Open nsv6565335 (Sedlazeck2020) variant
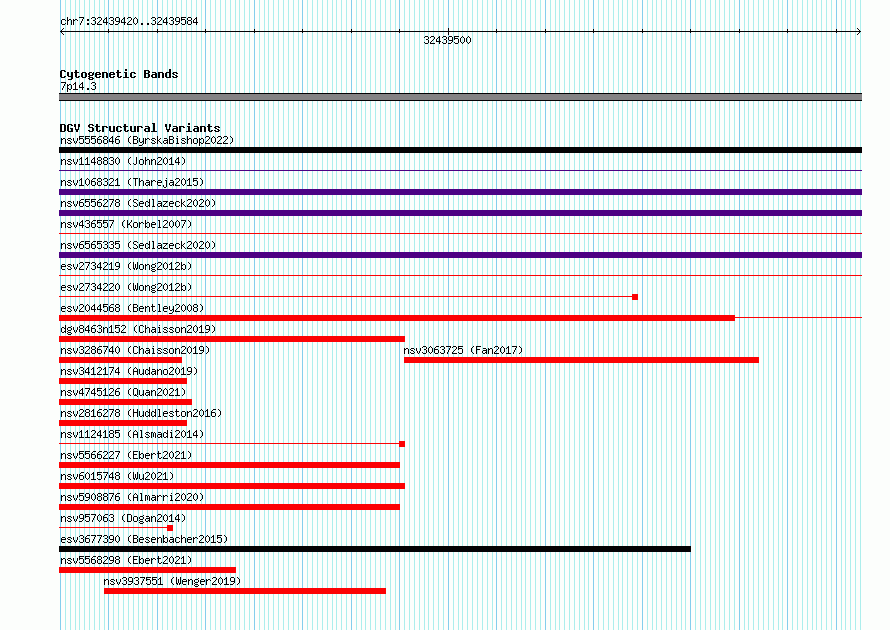This screenshot has height=630, width=890. (138, 245)
